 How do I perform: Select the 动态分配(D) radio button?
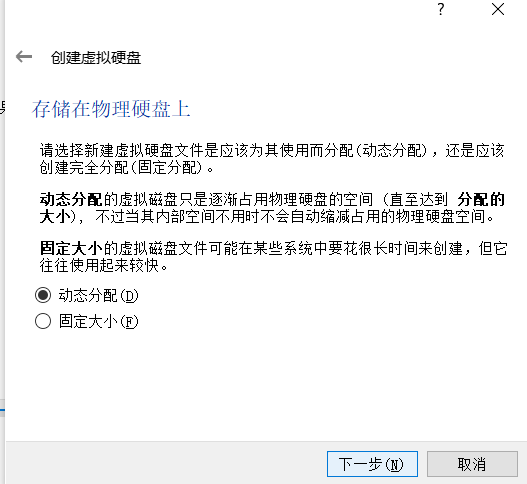(43, 295)
